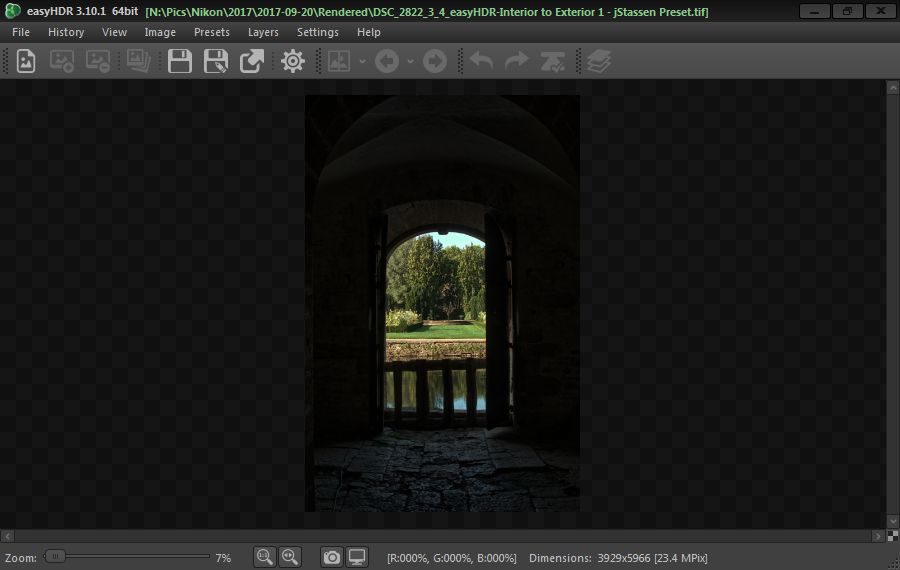Screen dimensions: 900x570
Task: Click the vertical scrollbar down arrow
Action: (x=892, y=521)
